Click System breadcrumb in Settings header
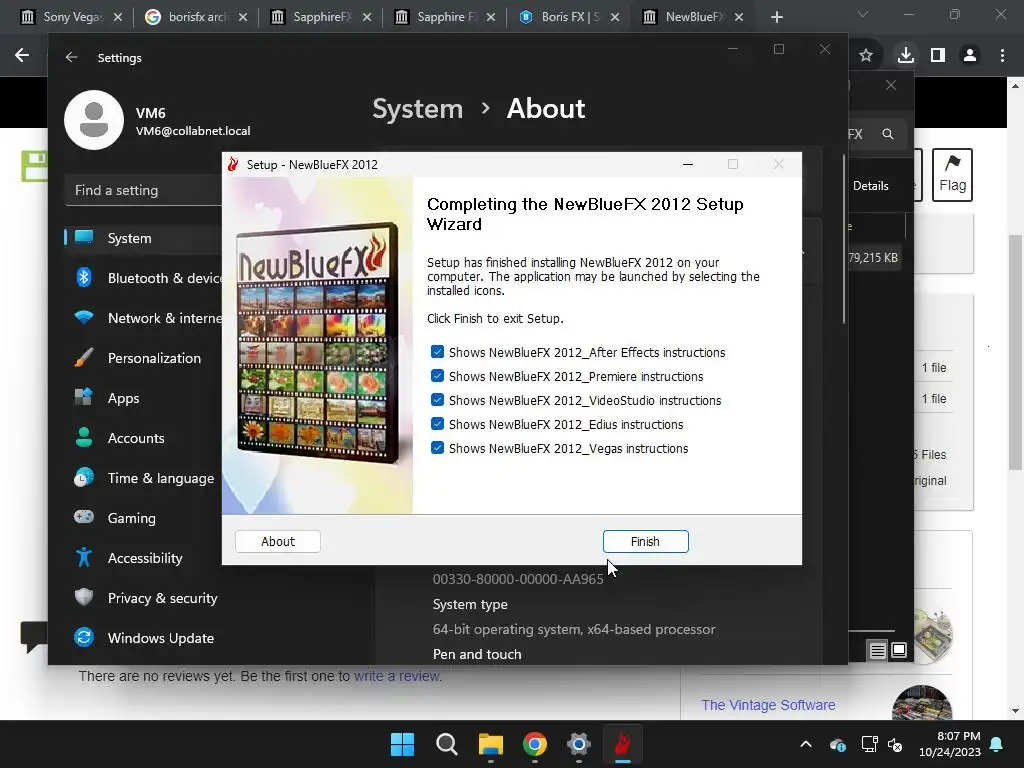The width and height of the screenshot is (1024, 768). pos(417,108)
